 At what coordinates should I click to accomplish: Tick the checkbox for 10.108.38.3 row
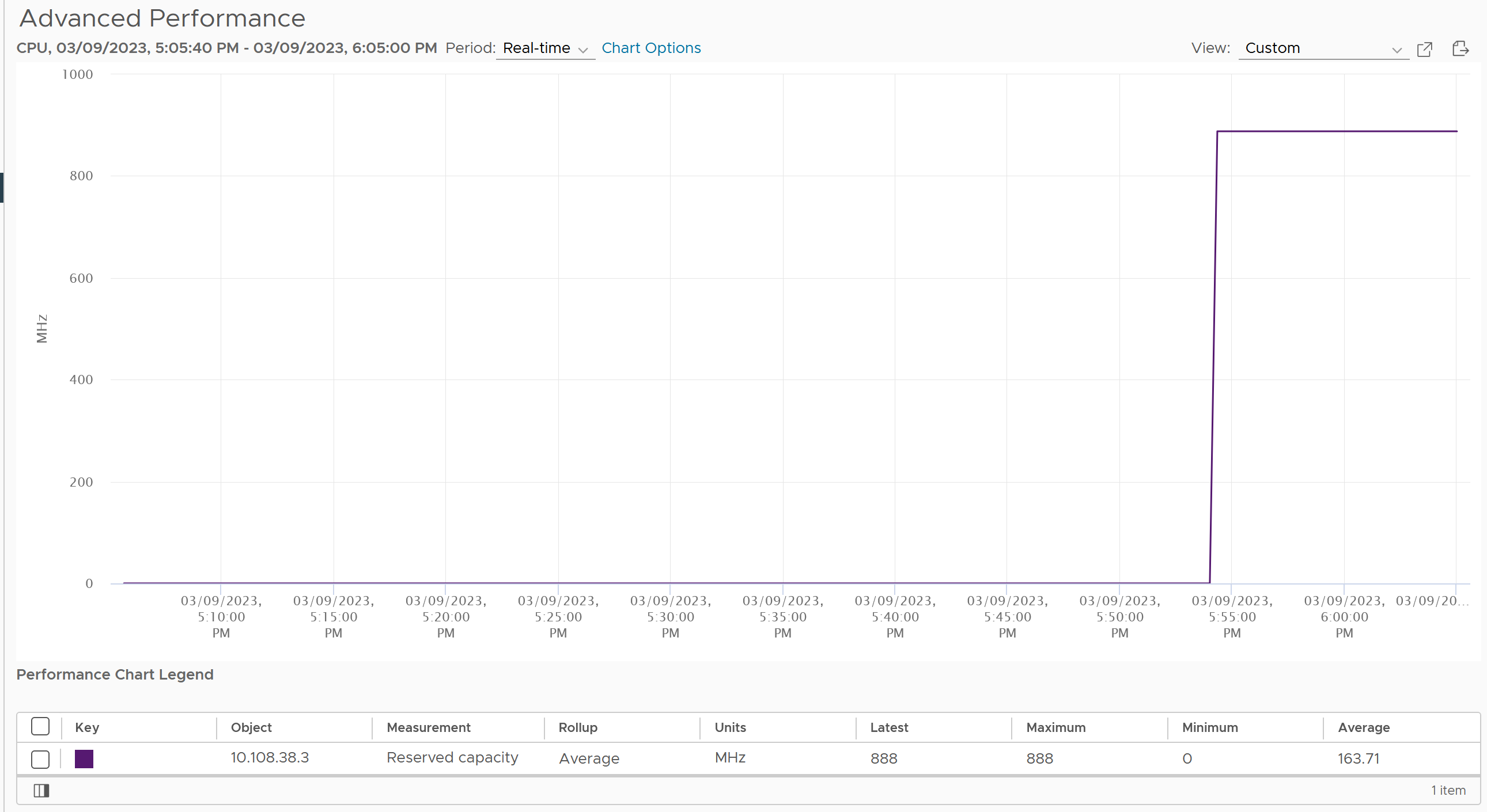[40, 759]
